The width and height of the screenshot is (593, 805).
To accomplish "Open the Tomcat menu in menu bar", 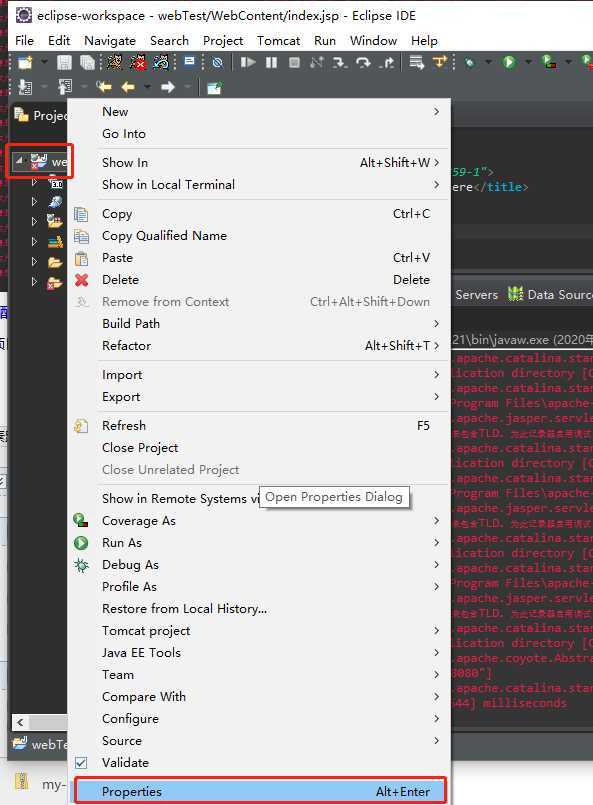I will pos(278,41).
